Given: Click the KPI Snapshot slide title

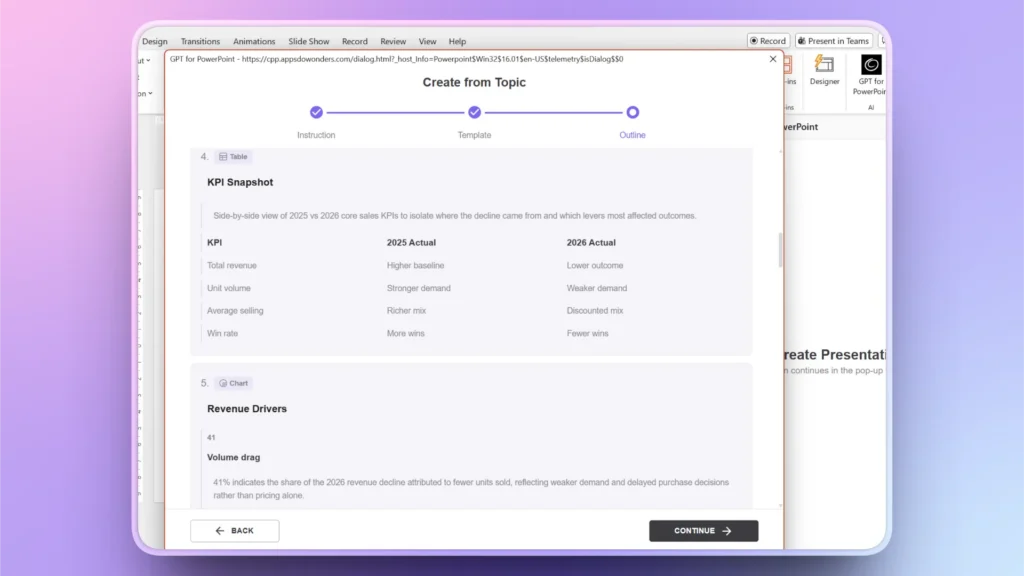Looking at the screenshot, I should 240,182.
